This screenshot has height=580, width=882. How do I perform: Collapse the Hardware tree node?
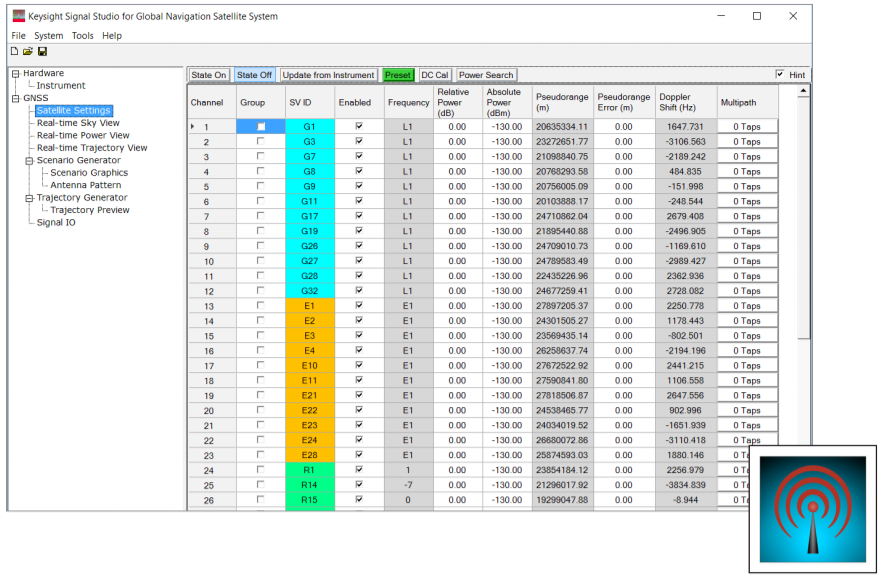16,73
